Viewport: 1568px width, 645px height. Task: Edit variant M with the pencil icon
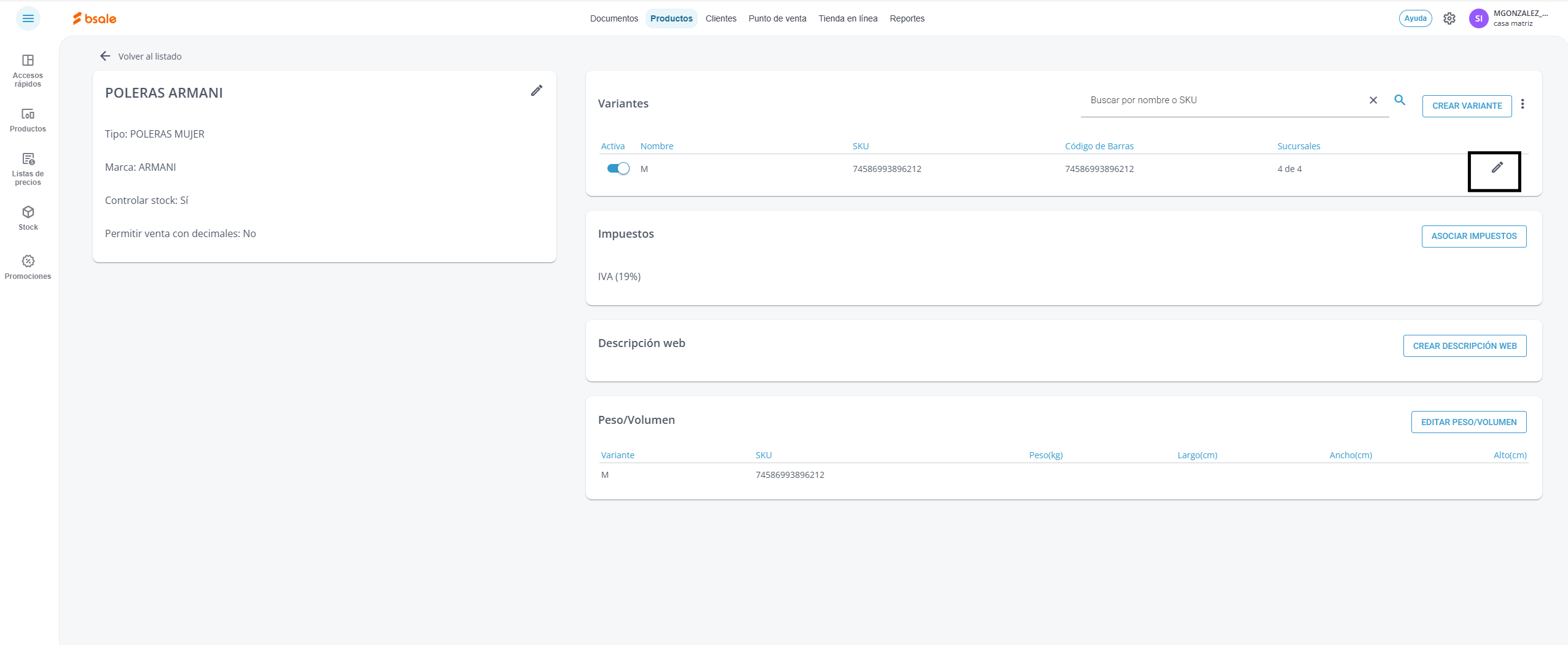click(1497, 167)
